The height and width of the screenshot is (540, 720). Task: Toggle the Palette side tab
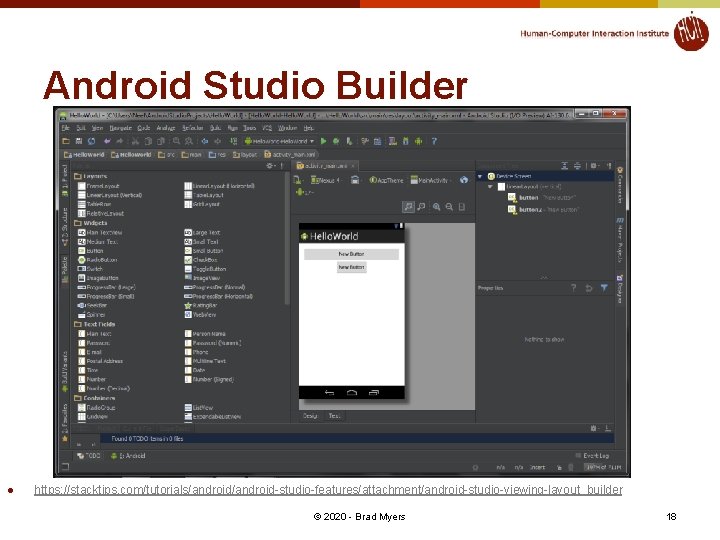click(x=65, y=270)
